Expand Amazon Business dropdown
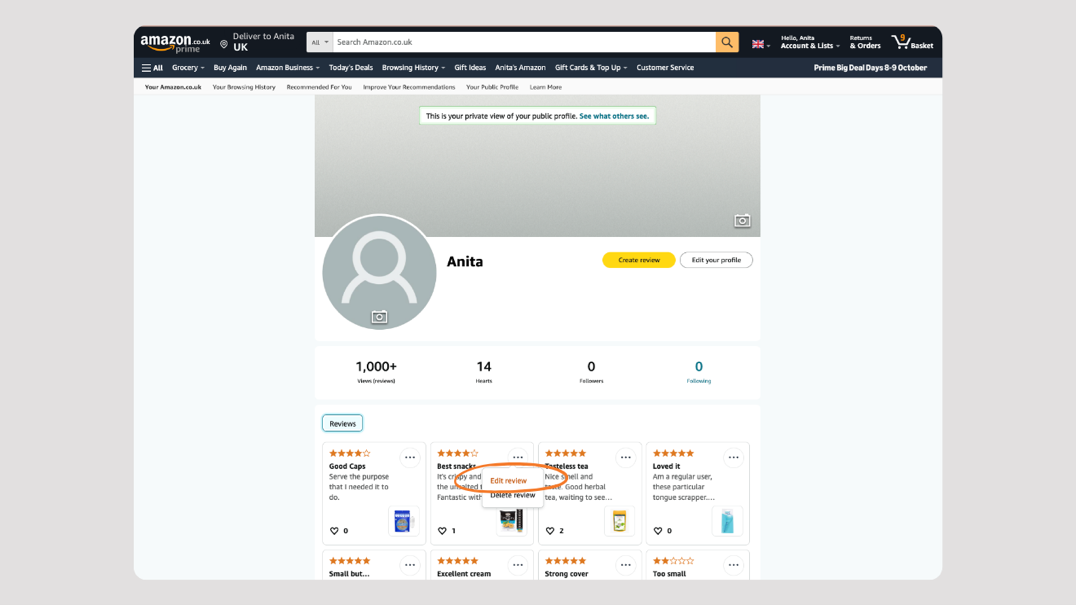 click(x=288, y=68)
